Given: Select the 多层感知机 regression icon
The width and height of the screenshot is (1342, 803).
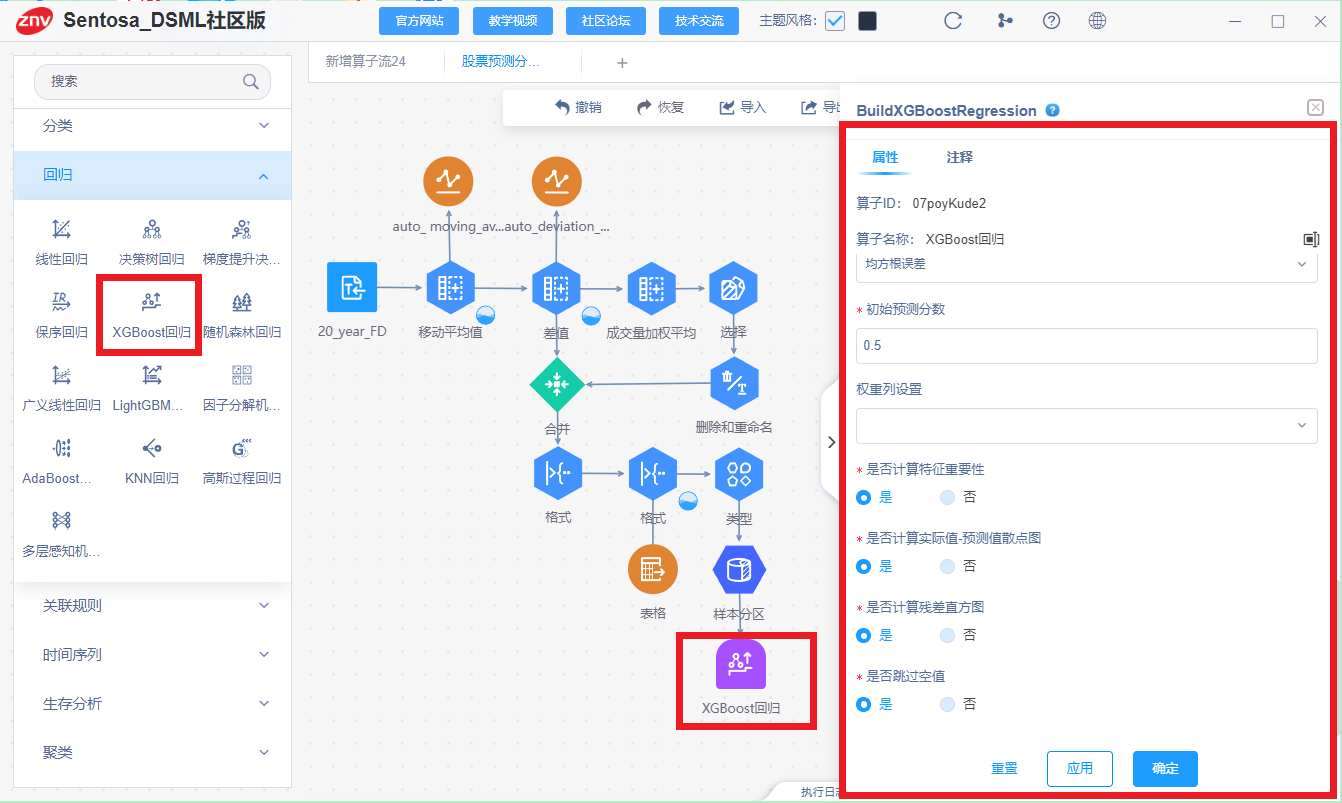Looking at the screenshot, I should coord(61,520).
